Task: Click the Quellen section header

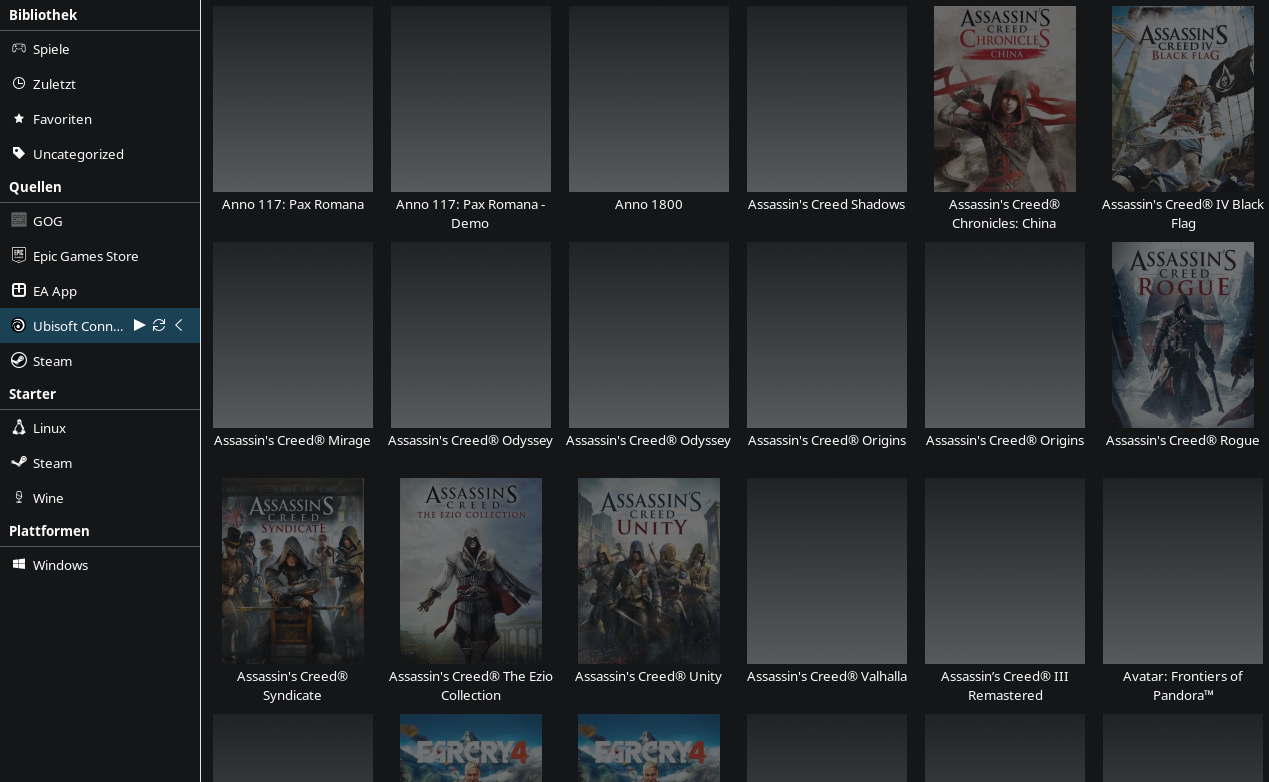Action: 35,187
